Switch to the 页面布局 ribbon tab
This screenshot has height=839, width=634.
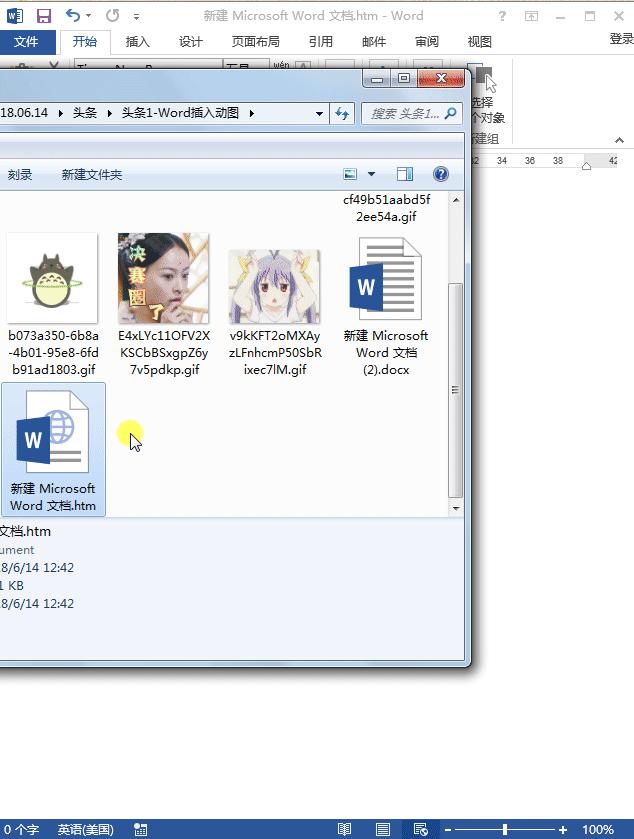click(x=255, y=42)
